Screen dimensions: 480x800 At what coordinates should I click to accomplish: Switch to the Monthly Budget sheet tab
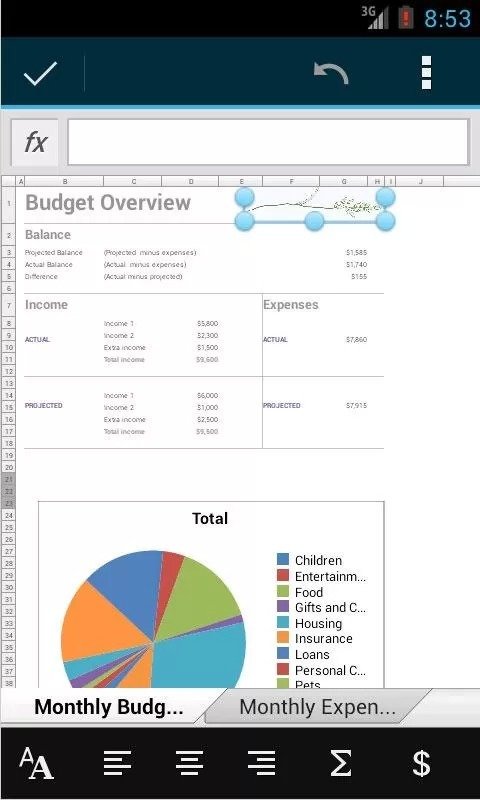point(109,707)
